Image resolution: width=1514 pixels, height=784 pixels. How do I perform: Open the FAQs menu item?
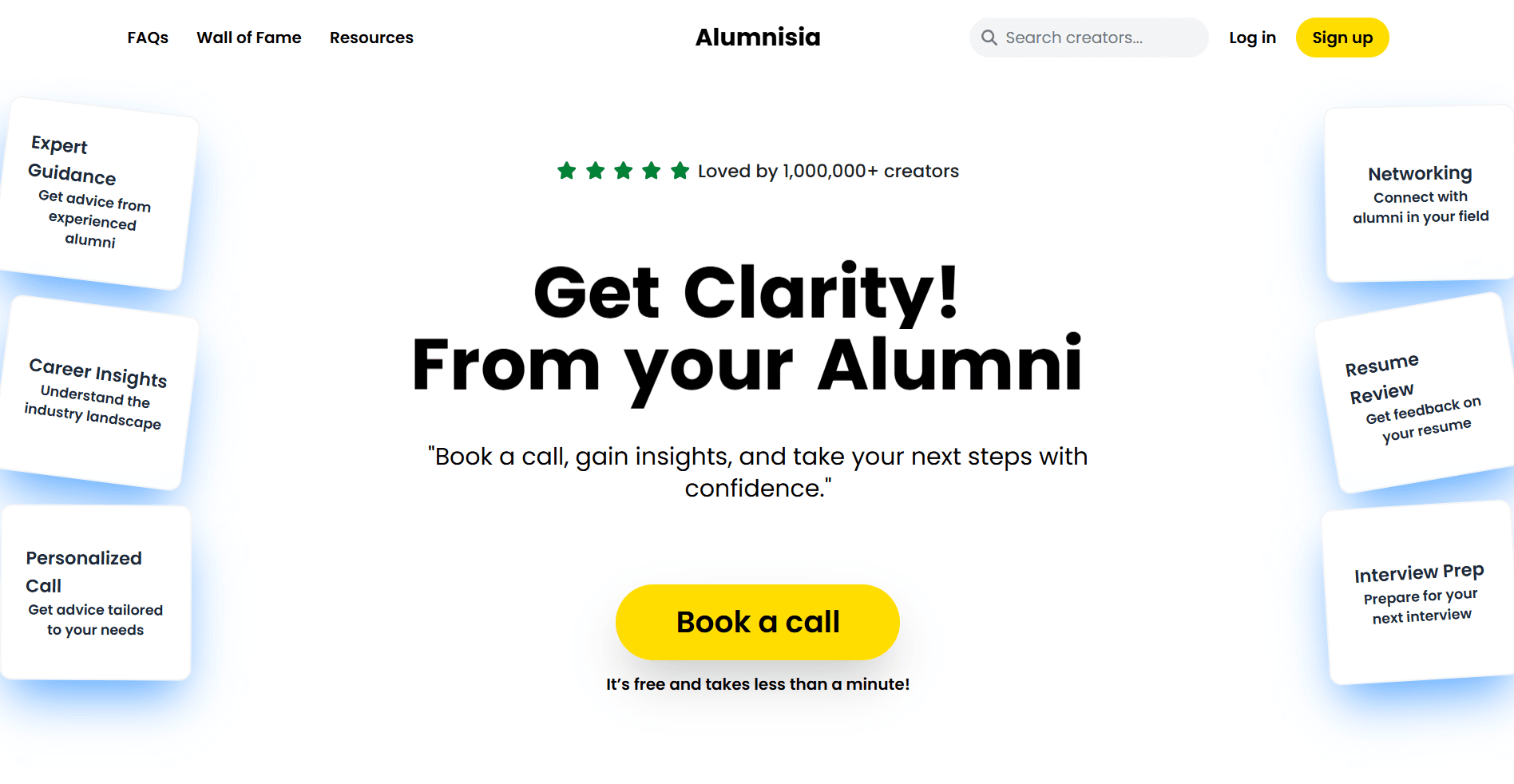[x=148, y=38]
